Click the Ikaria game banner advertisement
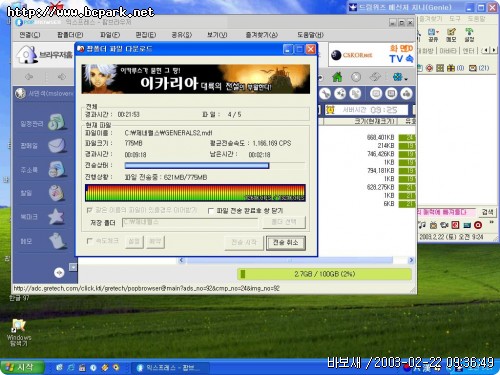This screenshot has height=375, width=500. (196, 79)
